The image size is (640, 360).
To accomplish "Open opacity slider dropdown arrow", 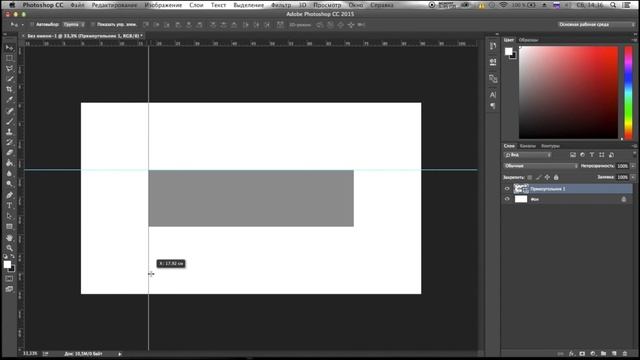I will coord(633,166).
